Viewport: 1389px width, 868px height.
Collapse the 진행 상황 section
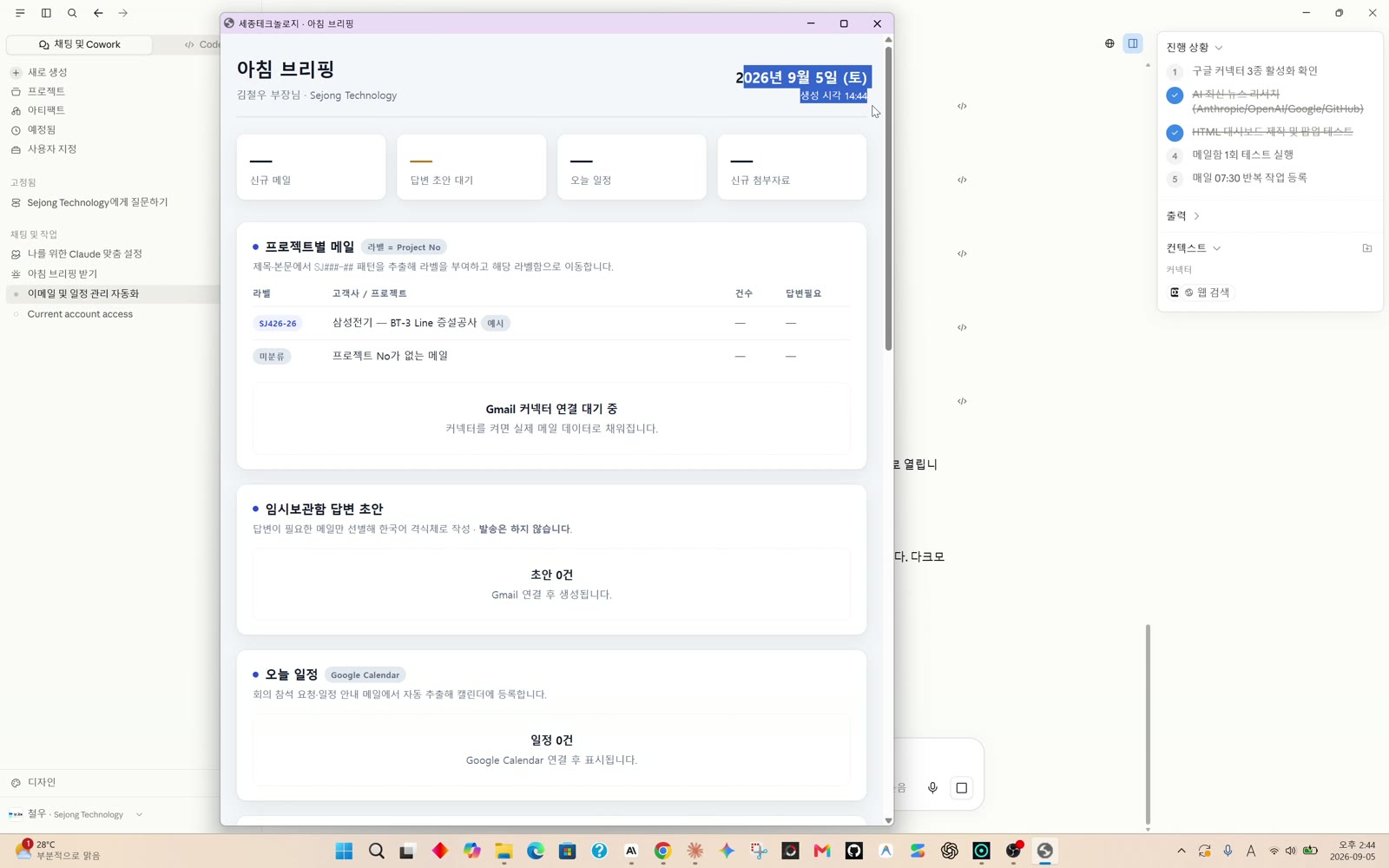(1195, 48)
